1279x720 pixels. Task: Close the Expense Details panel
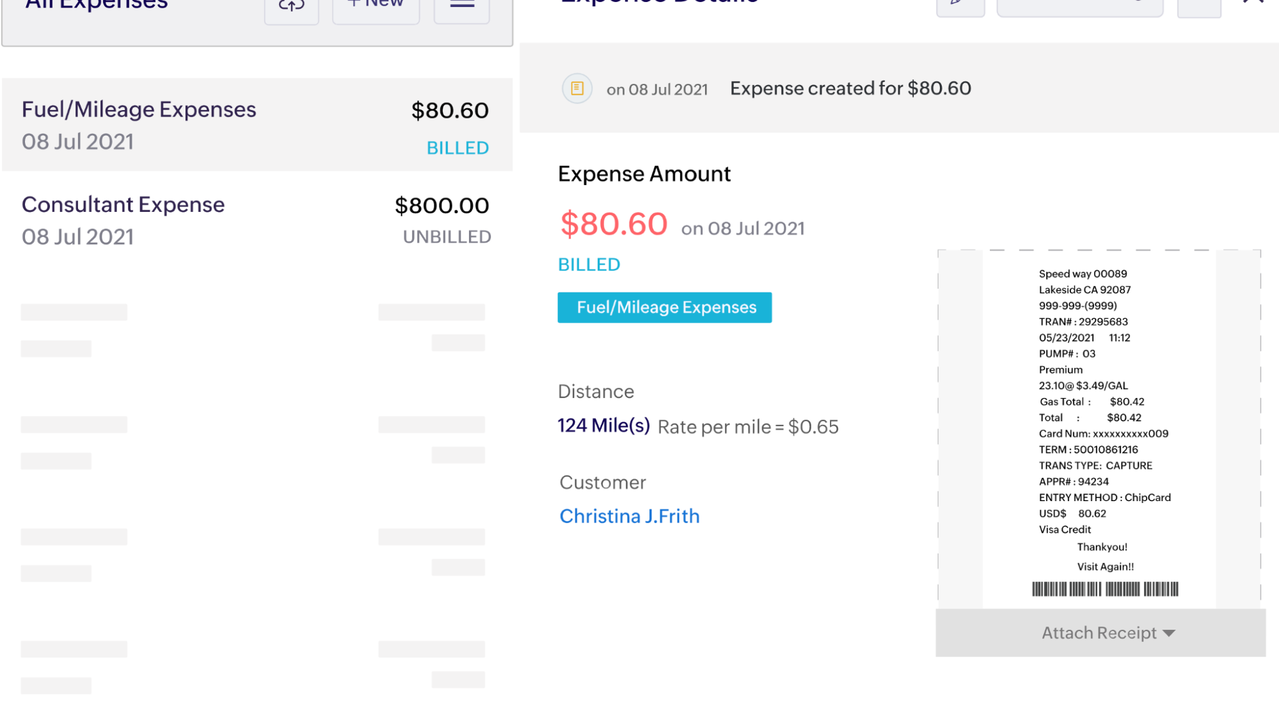(1254, 4)
